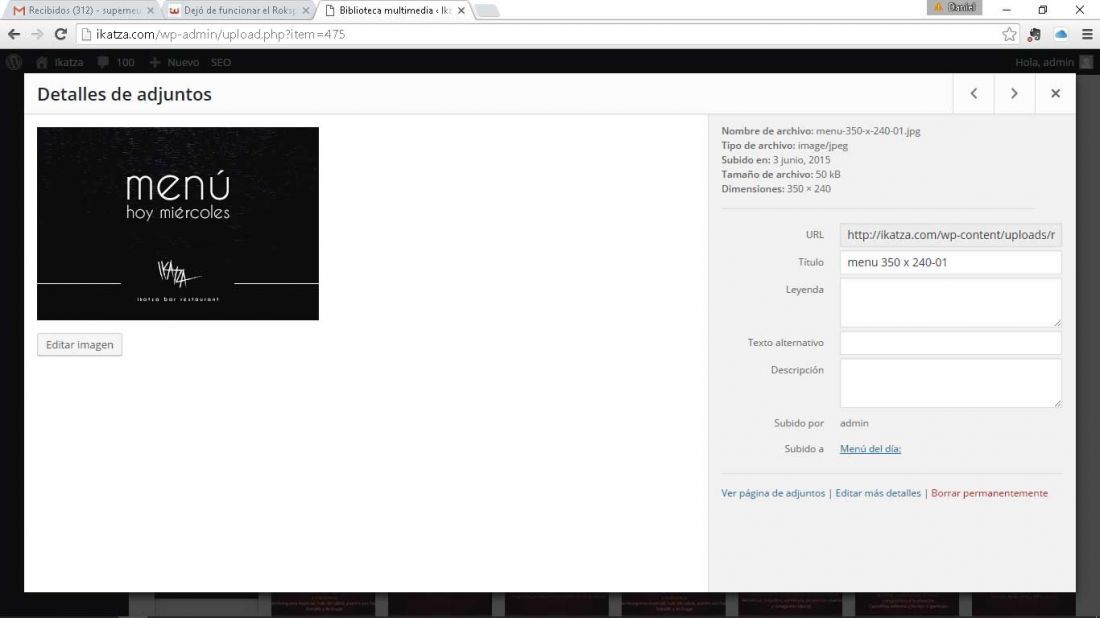Click into the Leyenda text area
Image resolution: width=1100 pixels, height=618 pixels.
pyautogui.click(x=951, y=302)
